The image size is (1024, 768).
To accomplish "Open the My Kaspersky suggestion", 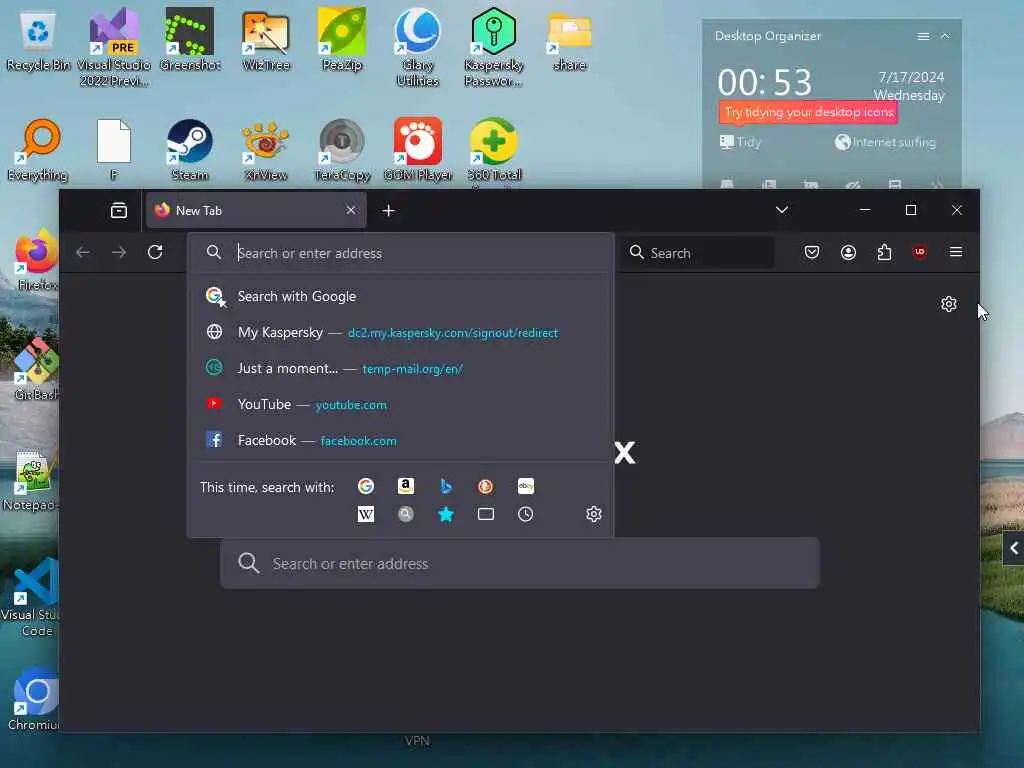I will [401, 332].
